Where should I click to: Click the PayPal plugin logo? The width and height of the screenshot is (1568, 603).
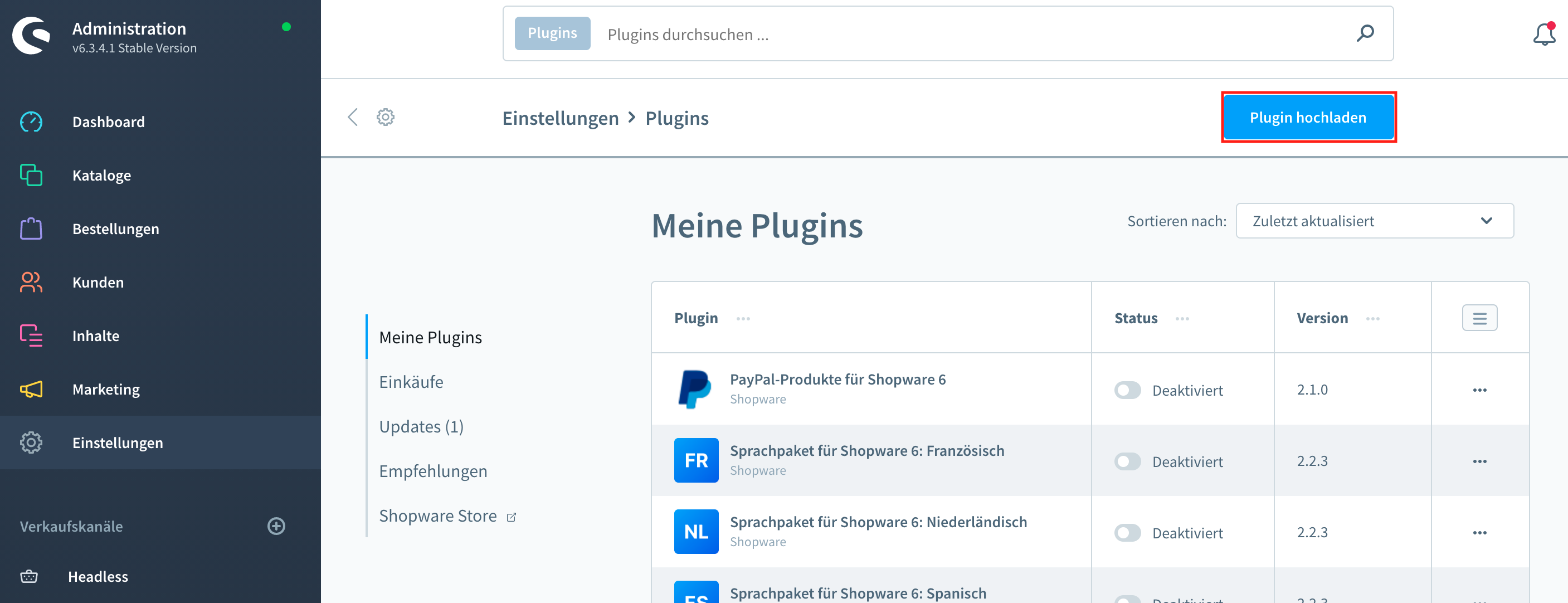[696, 389]
